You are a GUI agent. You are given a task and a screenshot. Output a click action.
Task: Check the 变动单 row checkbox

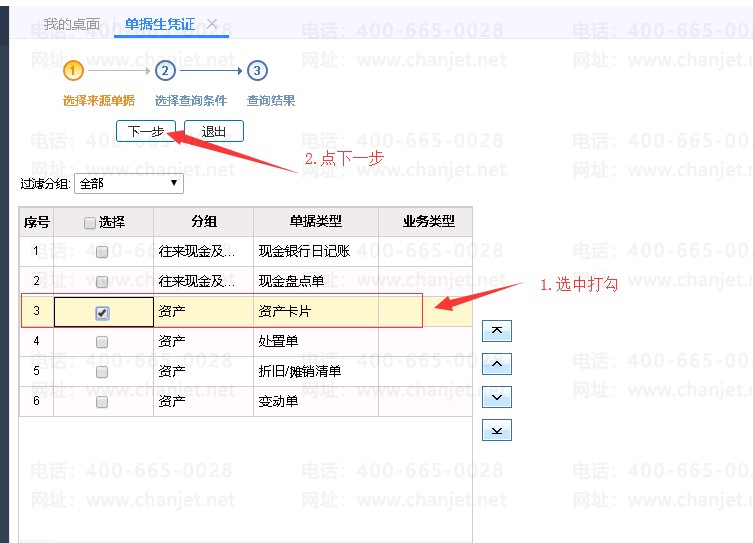[102, 401]
